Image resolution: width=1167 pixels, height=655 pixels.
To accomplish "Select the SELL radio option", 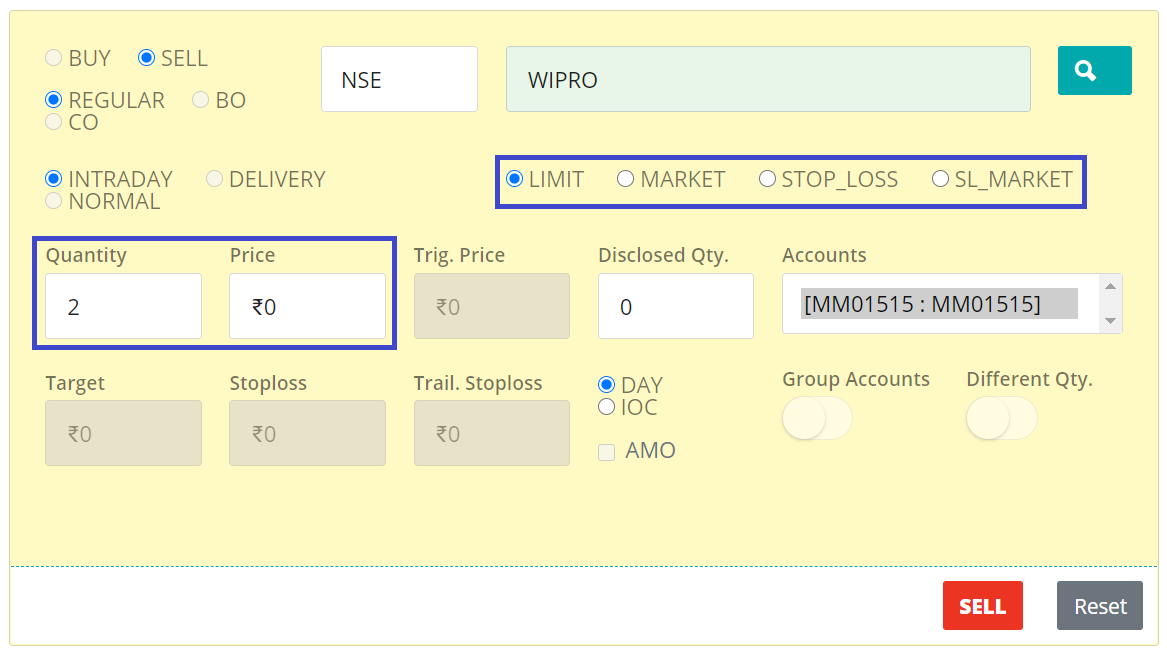I will coord(147,58).
